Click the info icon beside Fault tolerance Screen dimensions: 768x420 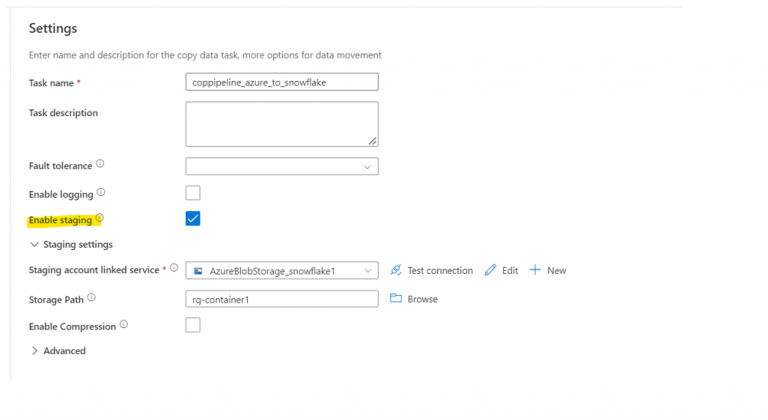(x=100, y=164)
